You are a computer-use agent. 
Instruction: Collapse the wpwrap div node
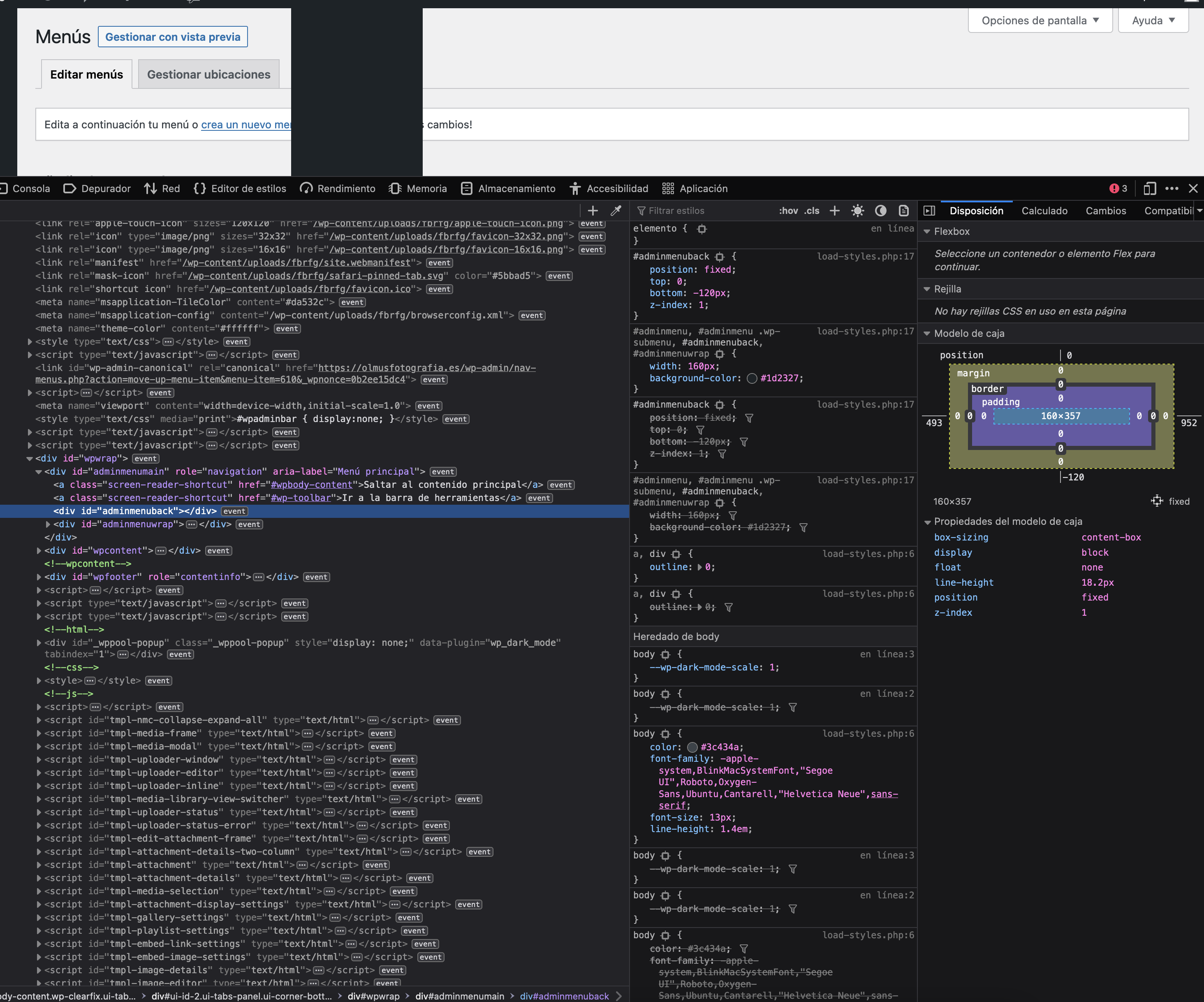30,458
